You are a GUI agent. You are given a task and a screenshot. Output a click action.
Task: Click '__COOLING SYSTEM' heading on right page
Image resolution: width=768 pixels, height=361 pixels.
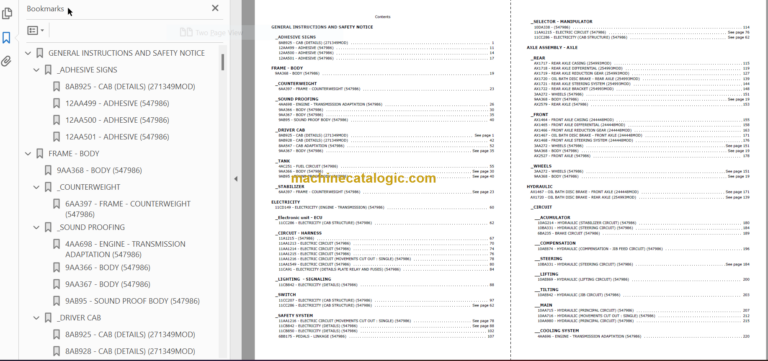556,331
